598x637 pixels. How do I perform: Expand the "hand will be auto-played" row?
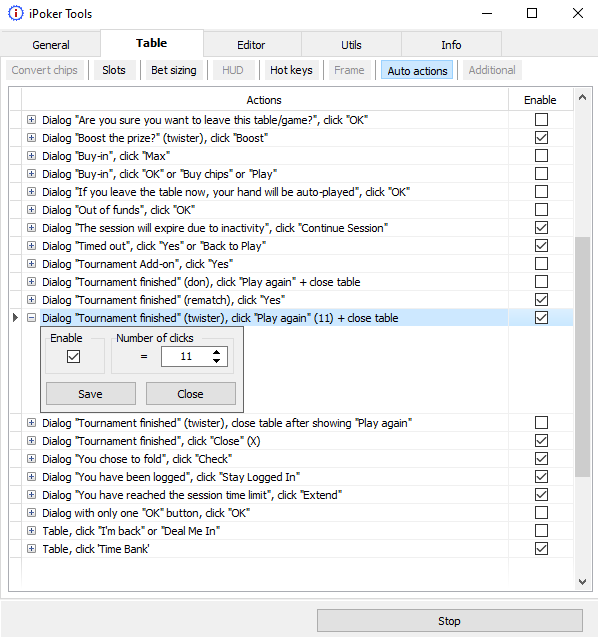click(31, 192)
